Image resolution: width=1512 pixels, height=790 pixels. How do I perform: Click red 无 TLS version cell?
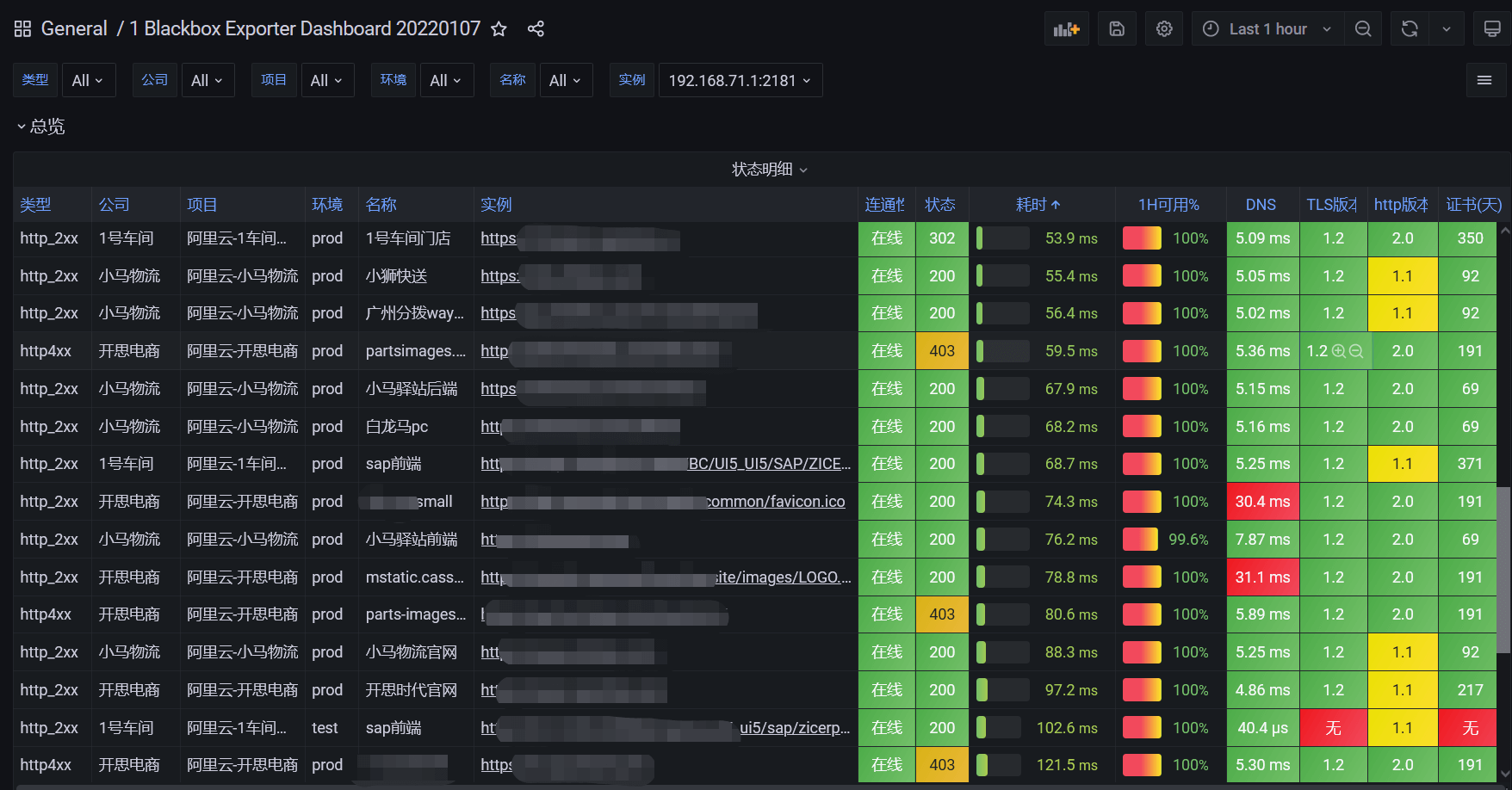pos(1334,728)
